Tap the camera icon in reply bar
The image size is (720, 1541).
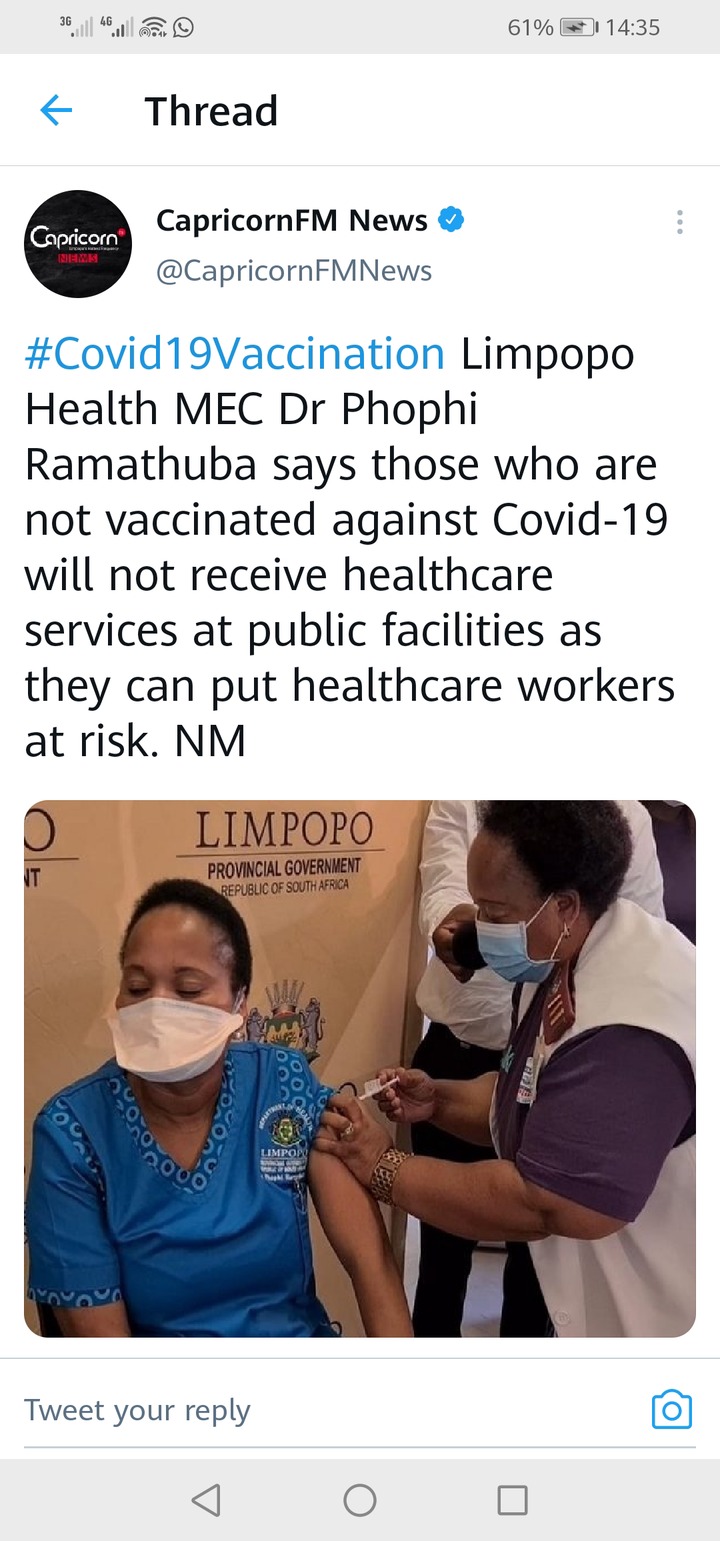point(672,1410)
